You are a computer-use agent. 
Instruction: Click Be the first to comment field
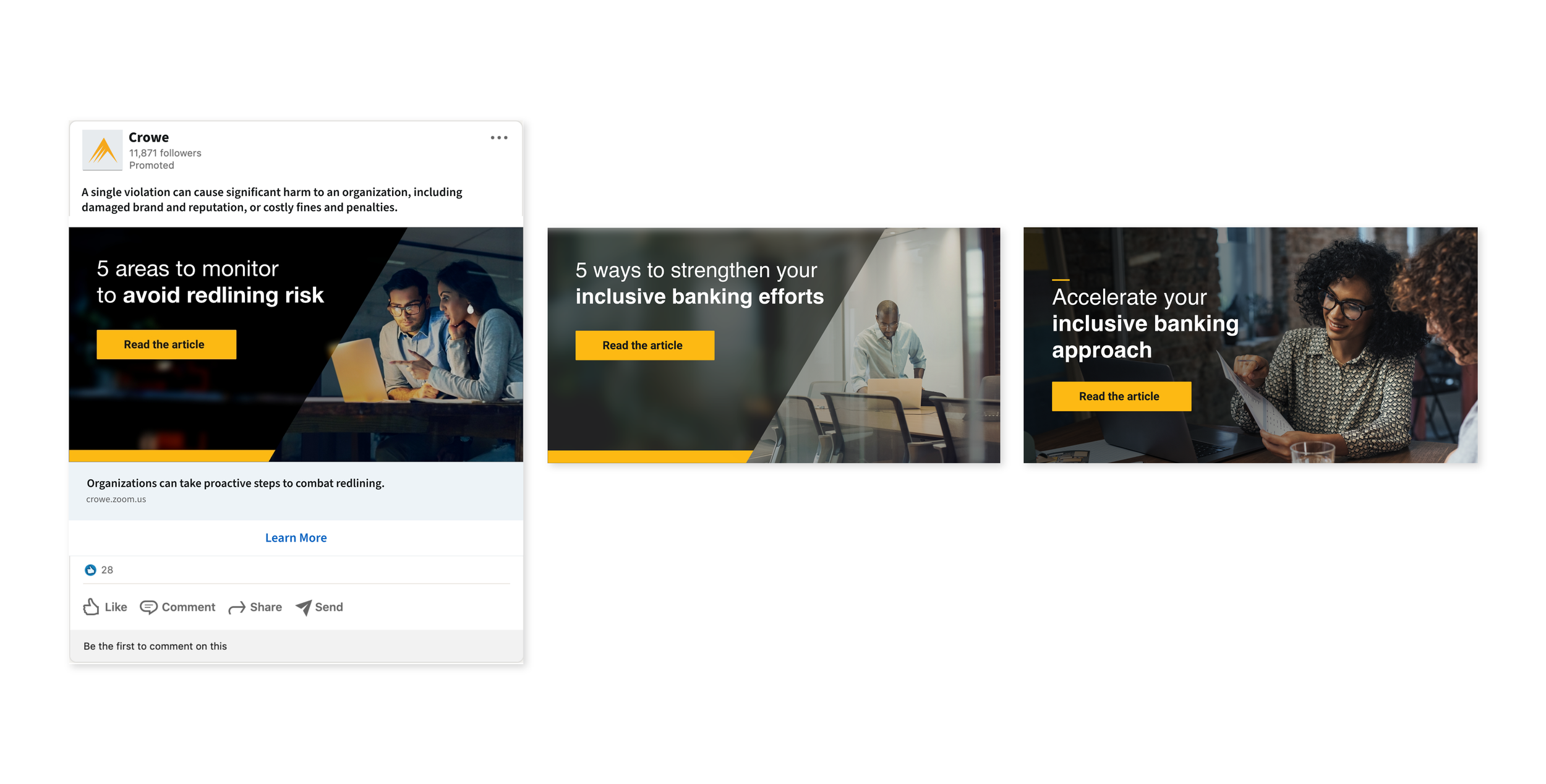click(155, 646)
